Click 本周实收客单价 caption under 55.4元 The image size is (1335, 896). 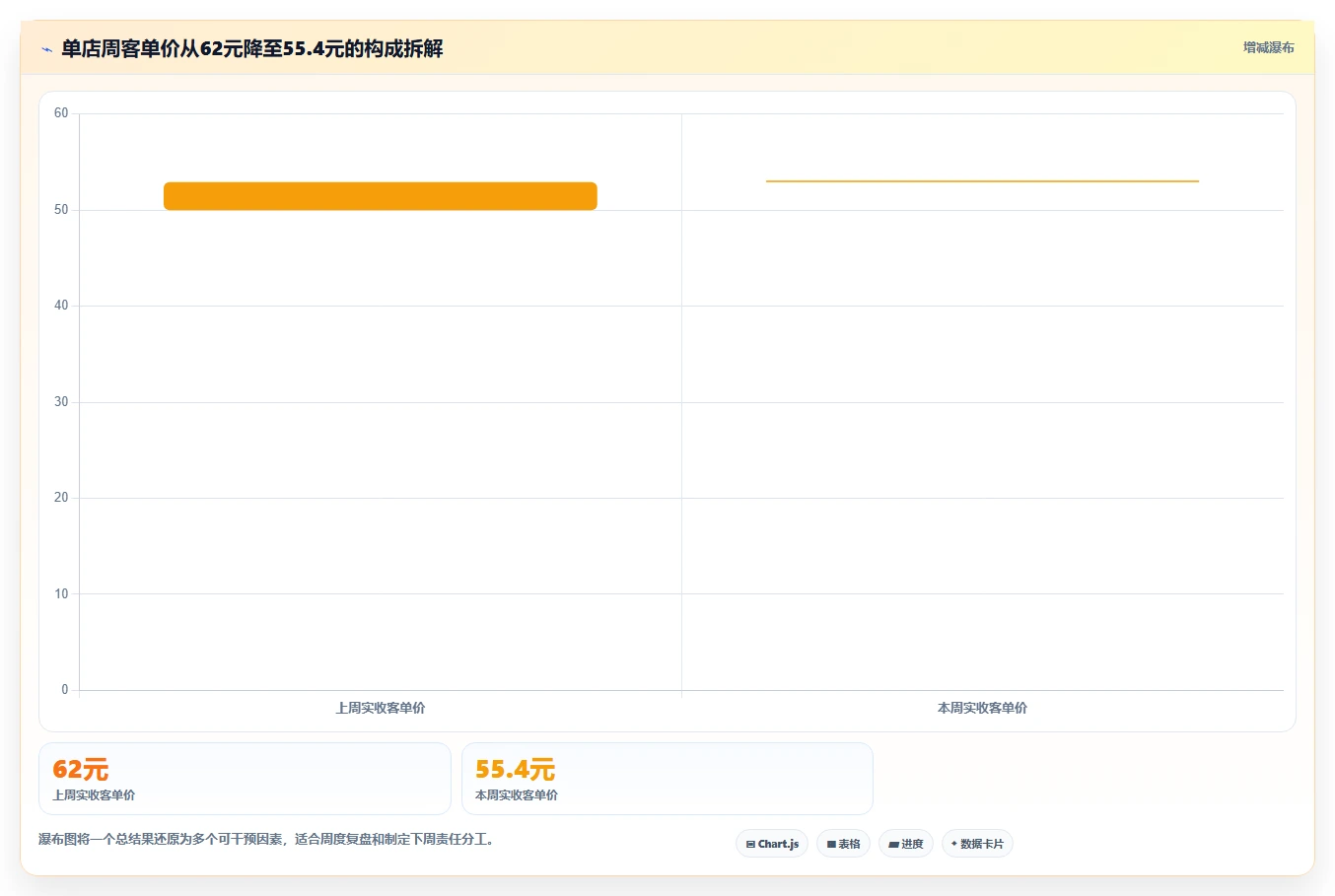point(517,795)
